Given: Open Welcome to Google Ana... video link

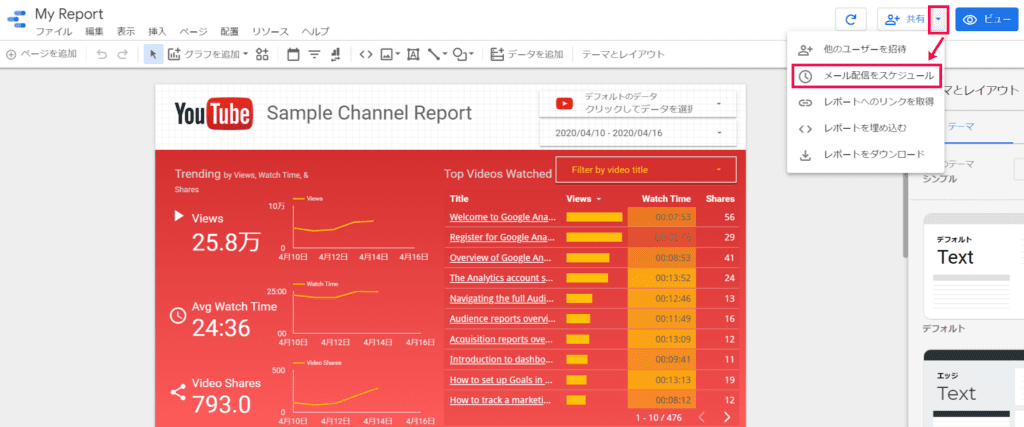Looking at the screenshot, I should (x=502, y=217).
